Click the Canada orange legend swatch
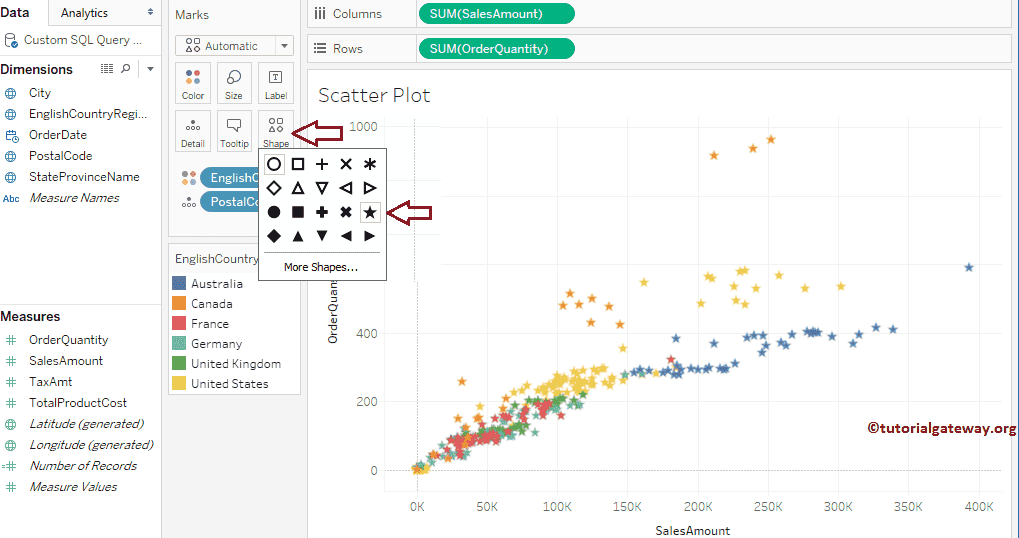Viewport: 1019px width, 538px height. pyautogui.click(x=179, y=304)
